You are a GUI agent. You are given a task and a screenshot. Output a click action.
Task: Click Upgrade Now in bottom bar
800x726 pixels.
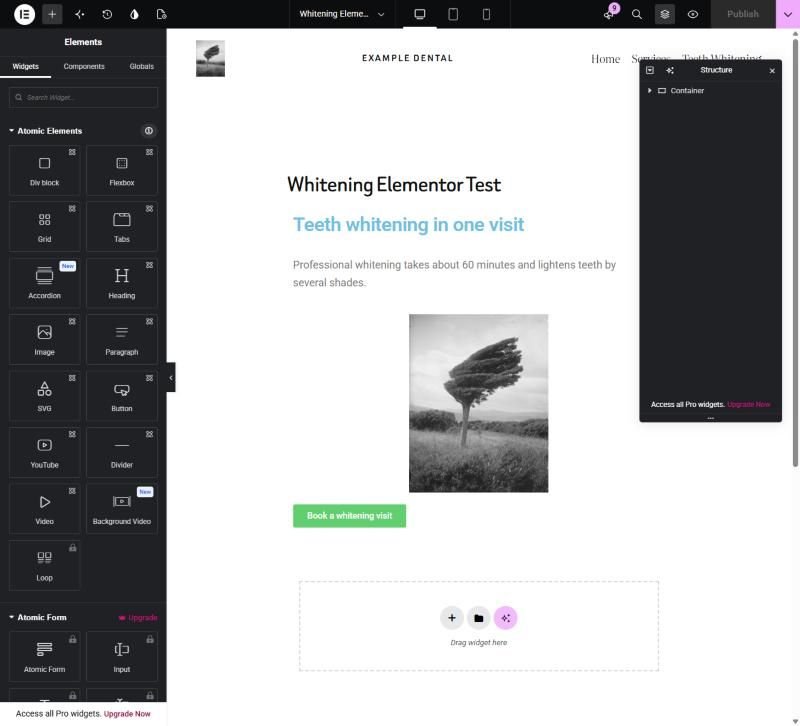coord(127,714)
